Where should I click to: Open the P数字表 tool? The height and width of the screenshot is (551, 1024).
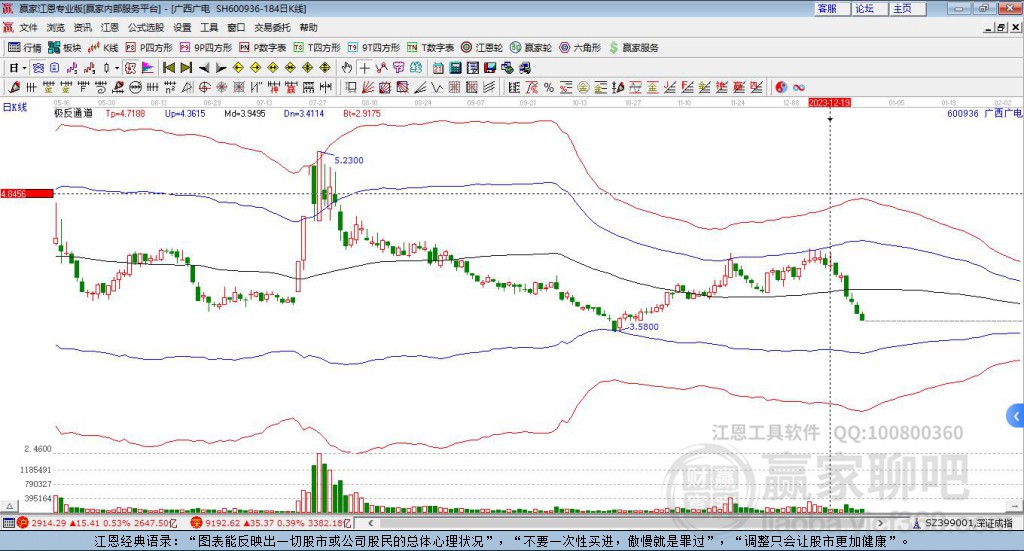[262, 48]
